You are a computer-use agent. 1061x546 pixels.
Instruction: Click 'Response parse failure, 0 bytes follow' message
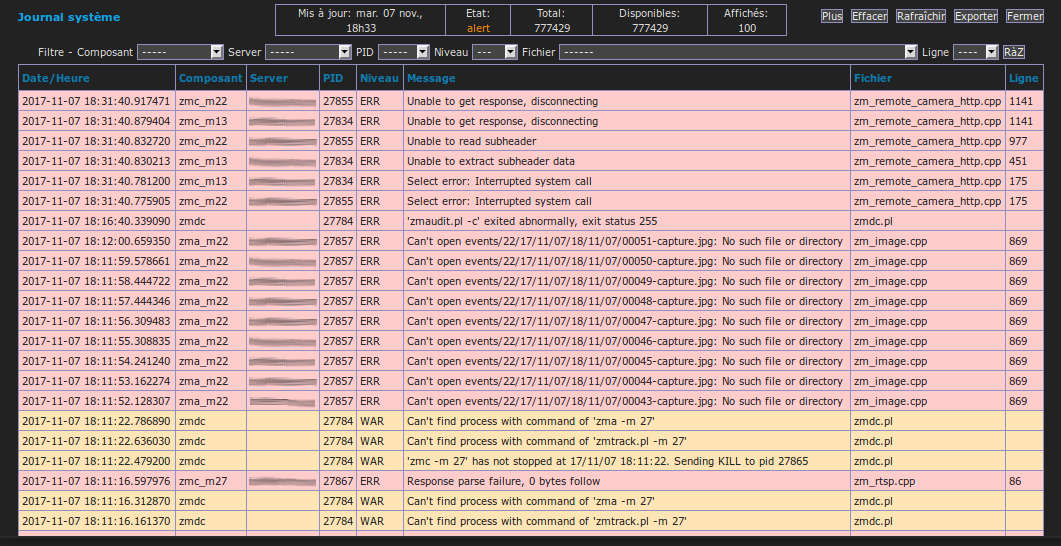[503, 482]
